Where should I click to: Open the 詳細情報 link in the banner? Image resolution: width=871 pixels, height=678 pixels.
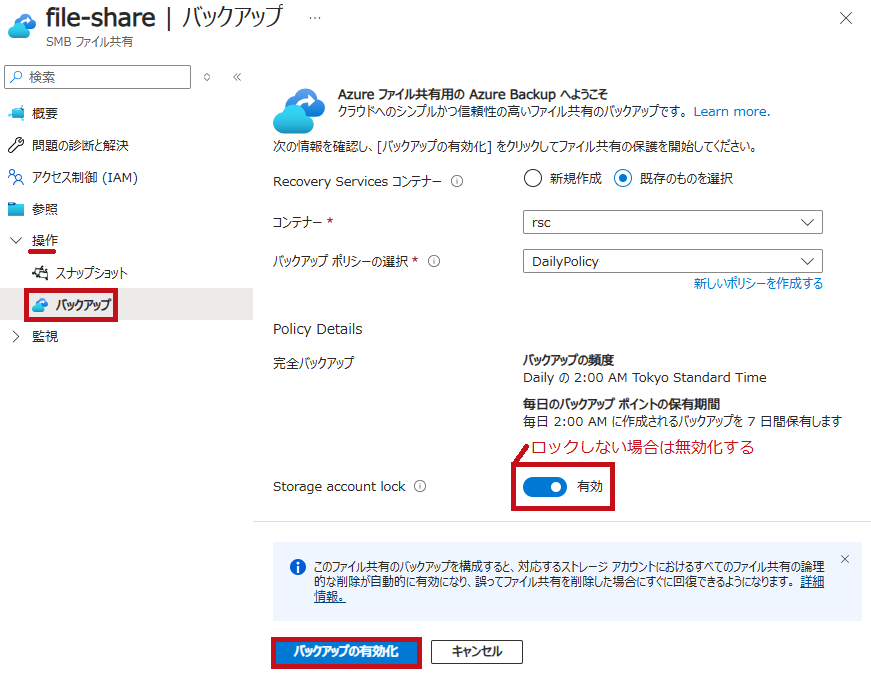812,582
